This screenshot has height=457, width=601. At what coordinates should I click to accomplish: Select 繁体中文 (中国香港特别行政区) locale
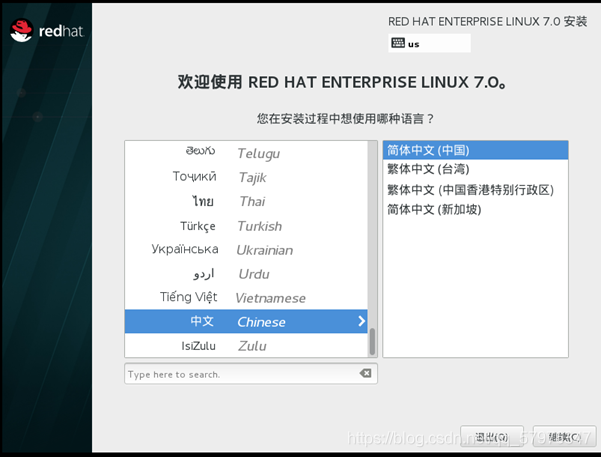pyautogui.click(x=475, y=189)
